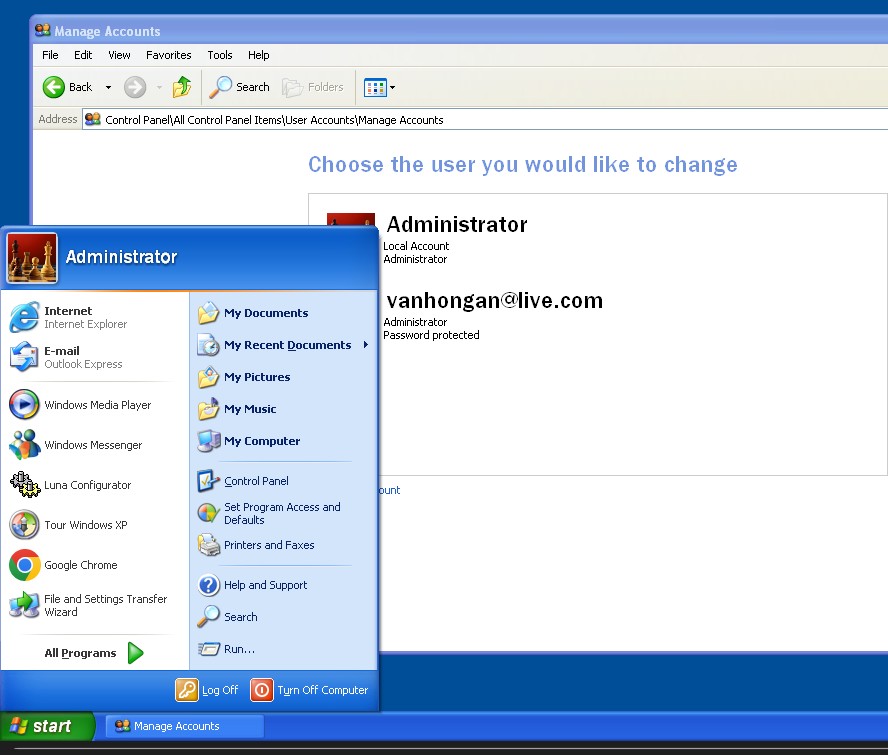Screen dimensions: 888x755
Task: Expand the Views button dropdown
Action: click(392, 88)
